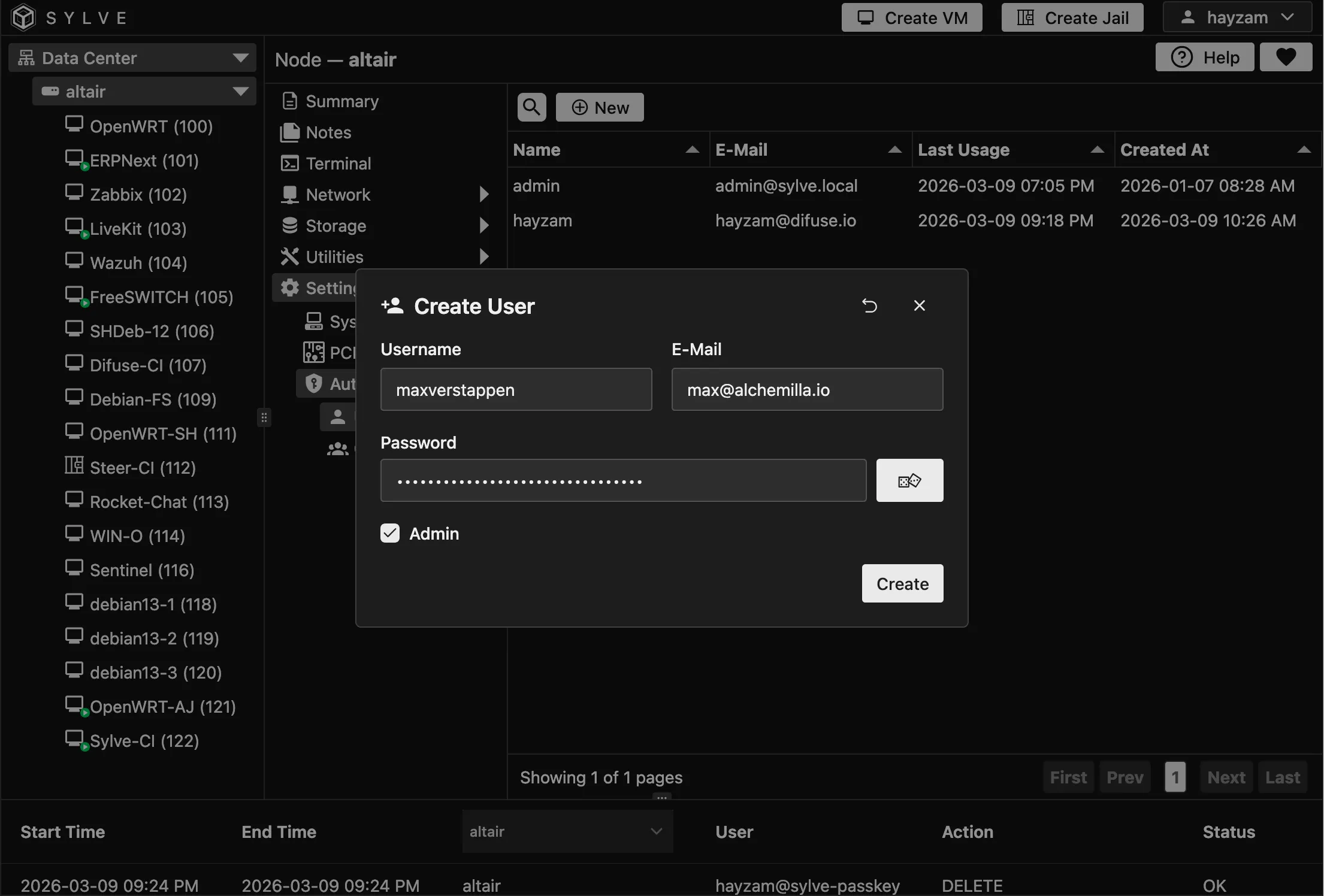
Task: Click the Settings gear icon
Action: pyautogui.click(x=290, y=287)
